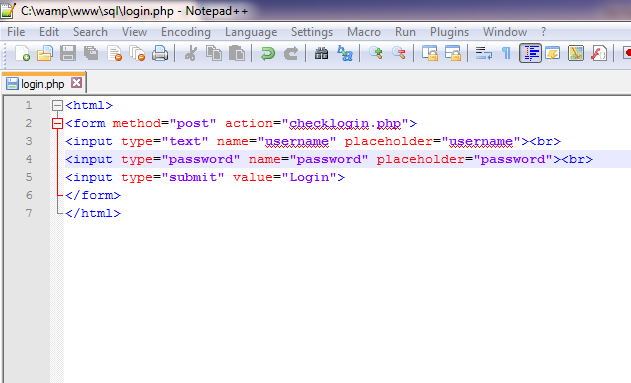Image resolution: width=631 pixels, height=383 pixels.
Task: Open the ? help menu
Action: tap(543, 32)
